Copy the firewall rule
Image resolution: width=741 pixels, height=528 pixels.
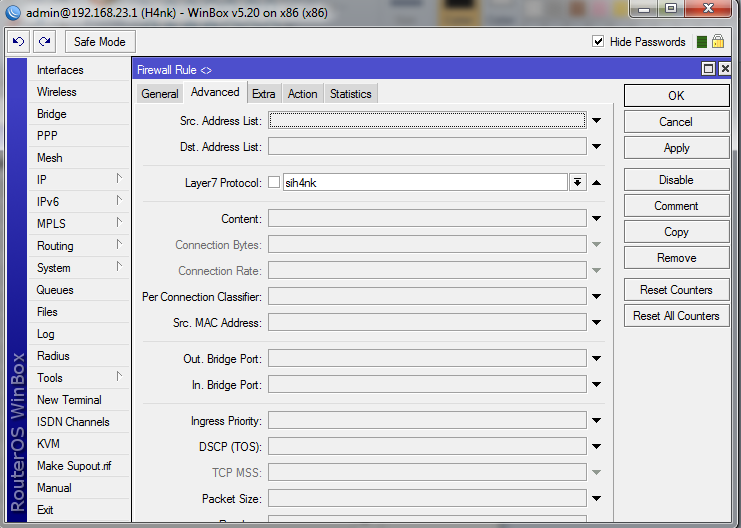coord(676,232)
